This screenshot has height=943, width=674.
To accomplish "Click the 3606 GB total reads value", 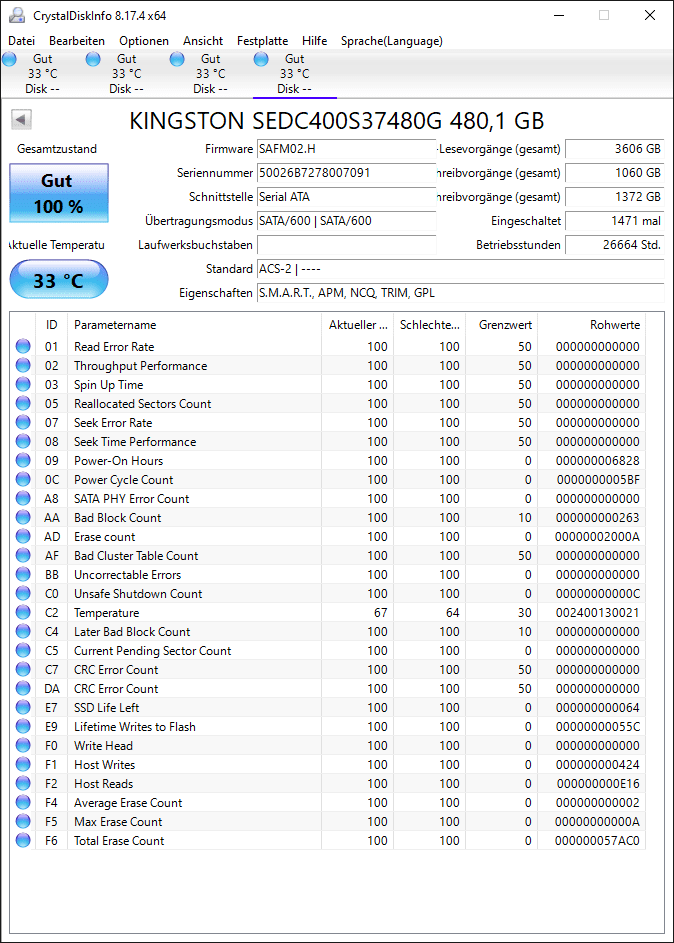I will tap(614, 149).
